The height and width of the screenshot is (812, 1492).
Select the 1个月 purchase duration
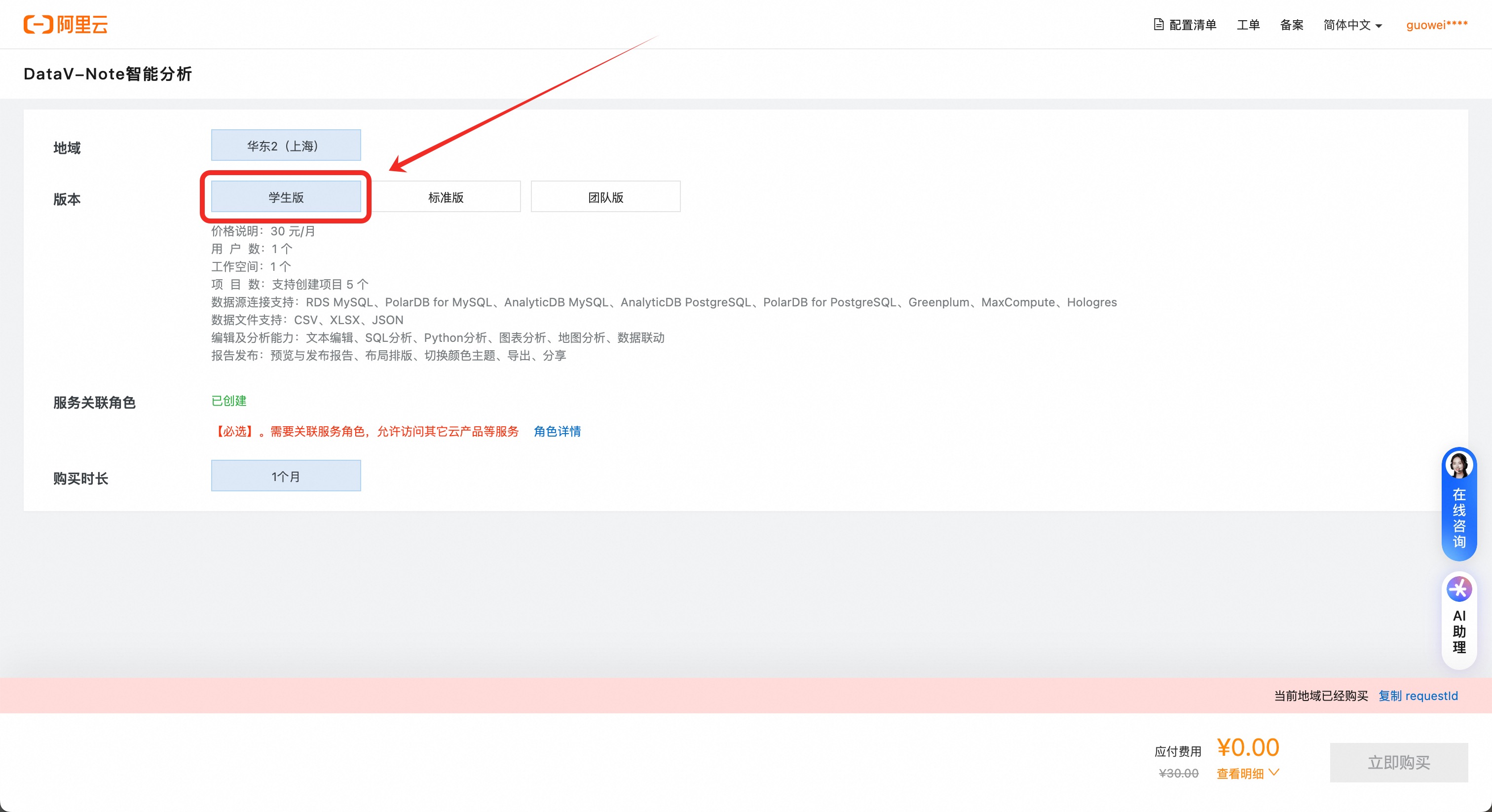click(x=286, y=476)
